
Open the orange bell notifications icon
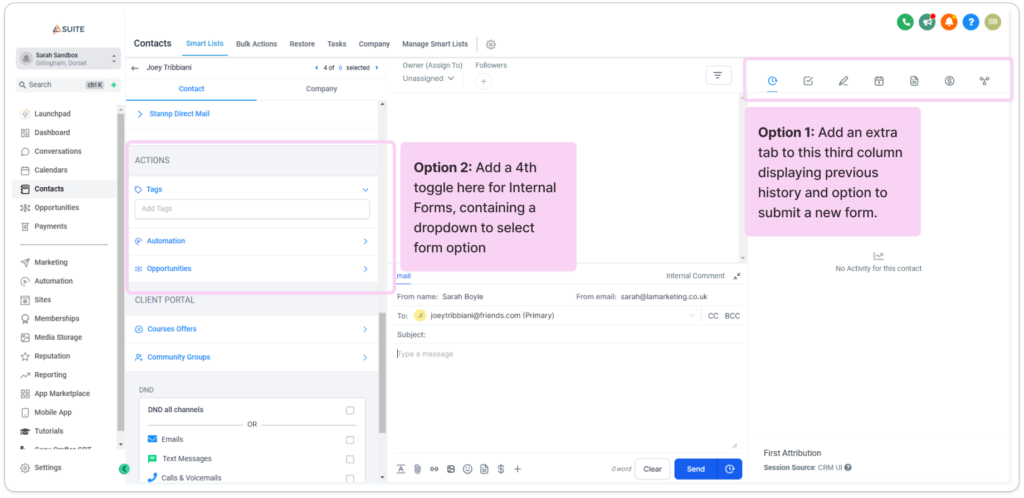point(949,22)
